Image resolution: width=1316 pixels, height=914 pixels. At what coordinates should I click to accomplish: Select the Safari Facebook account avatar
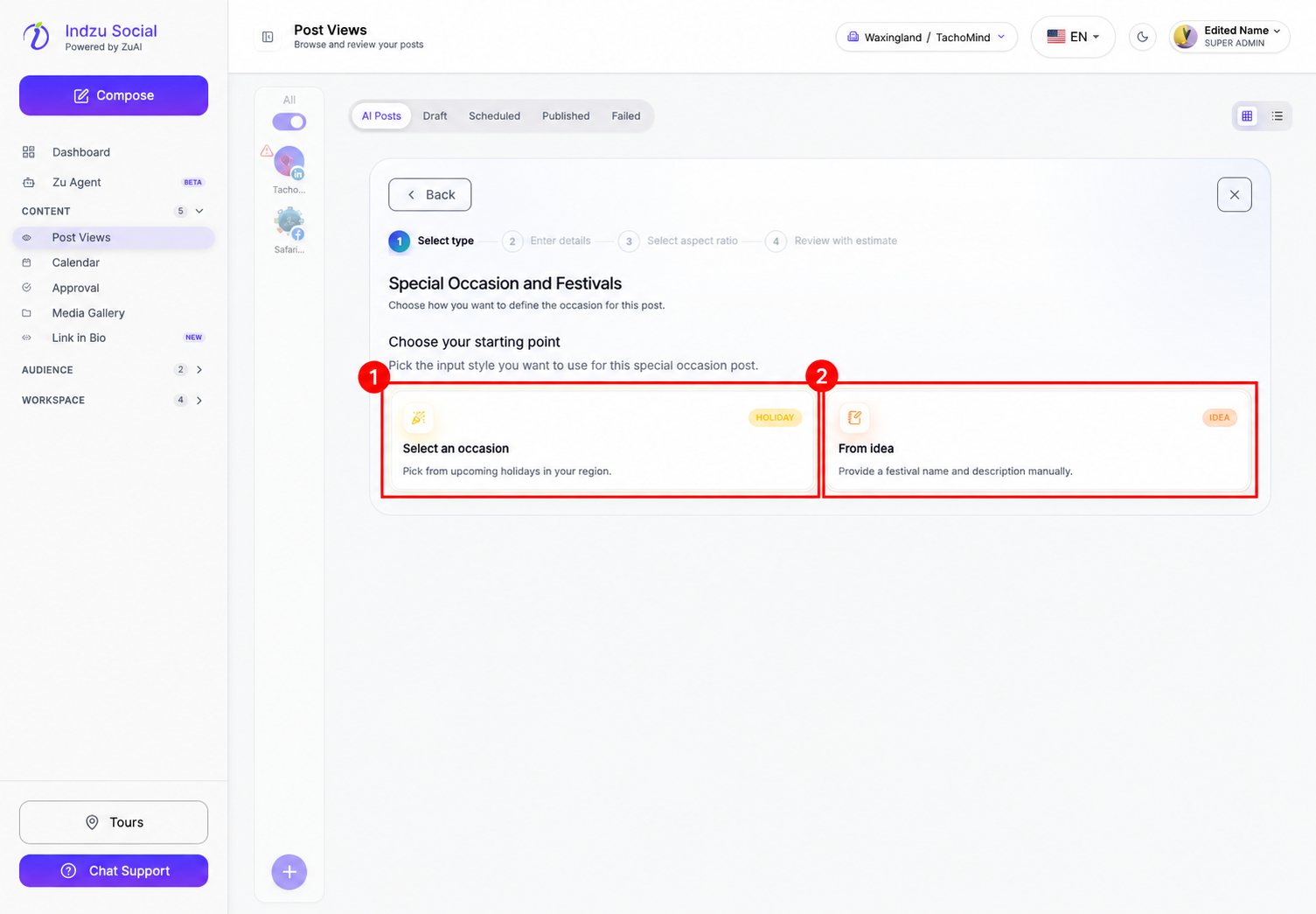tap(289, 223)
